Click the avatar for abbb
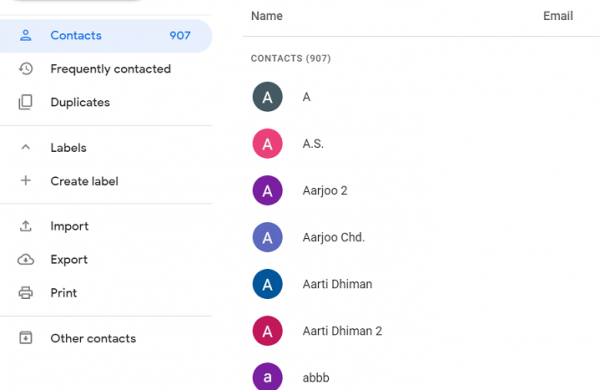The image size is (600, 390). point(267,377)
